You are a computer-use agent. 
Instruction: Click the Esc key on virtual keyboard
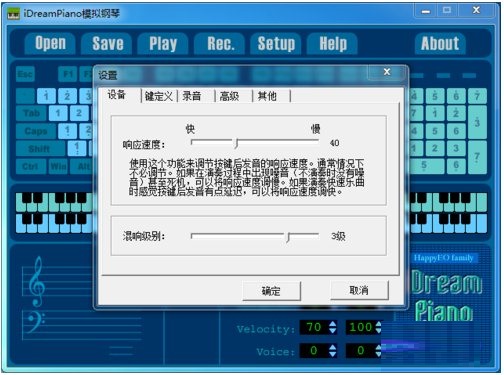click(x=25, y=74)
